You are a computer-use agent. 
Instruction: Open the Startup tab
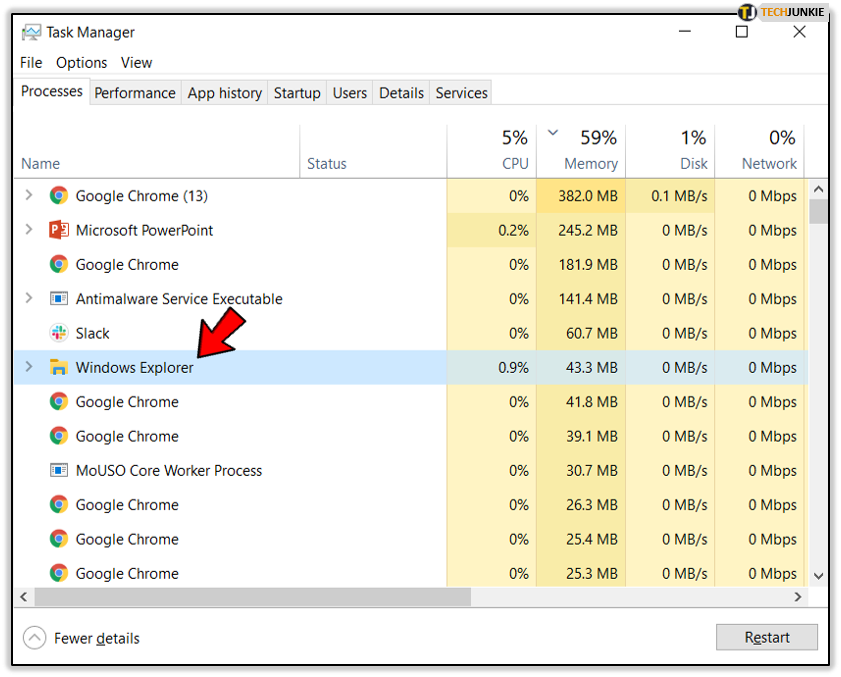[297, 93]
